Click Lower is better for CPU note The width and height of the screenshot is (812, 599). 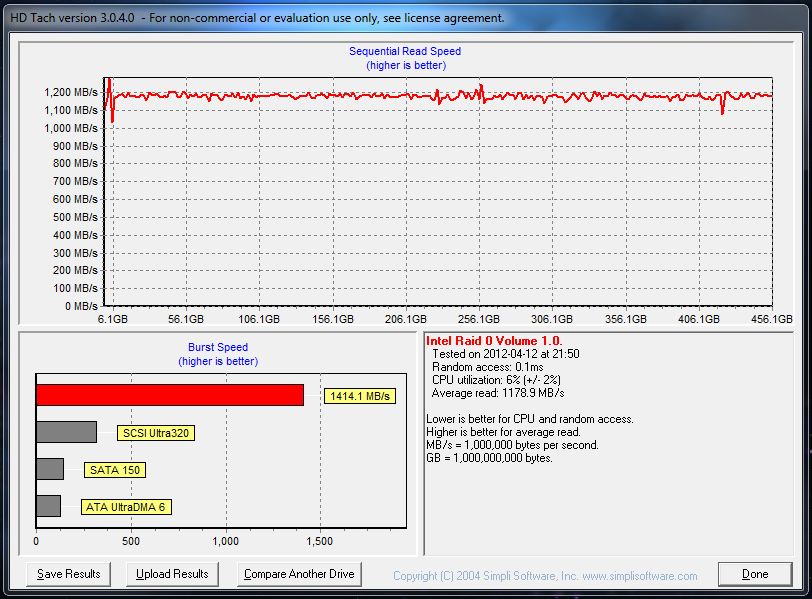pyautogui.click(x=530, y=419)
